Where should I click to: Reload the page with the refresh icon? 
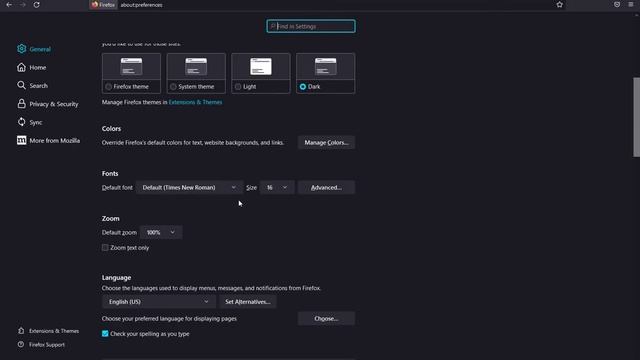[x=36, y=4]
